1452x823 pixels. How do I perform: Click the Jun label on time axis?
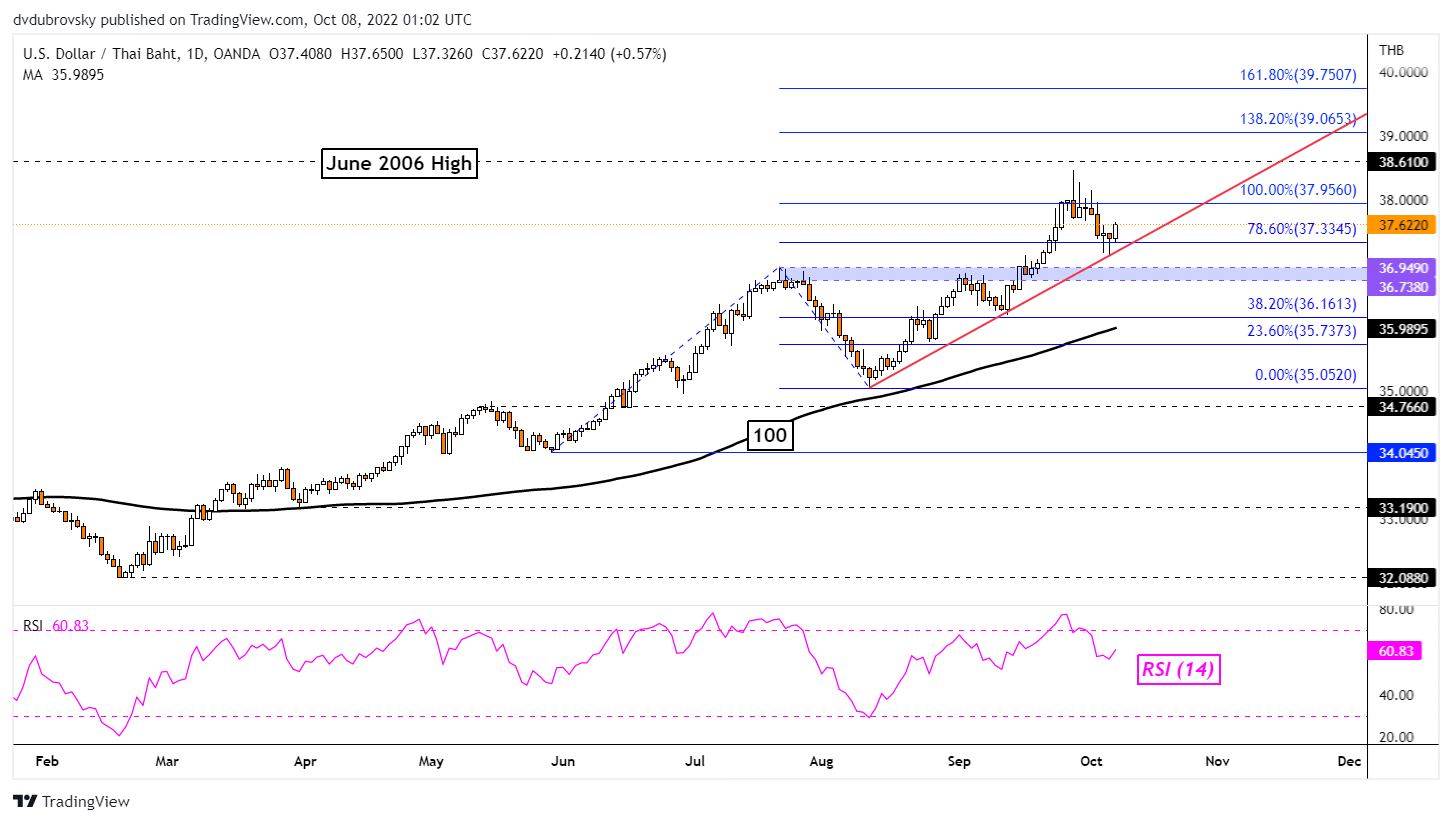click(563, 761)
